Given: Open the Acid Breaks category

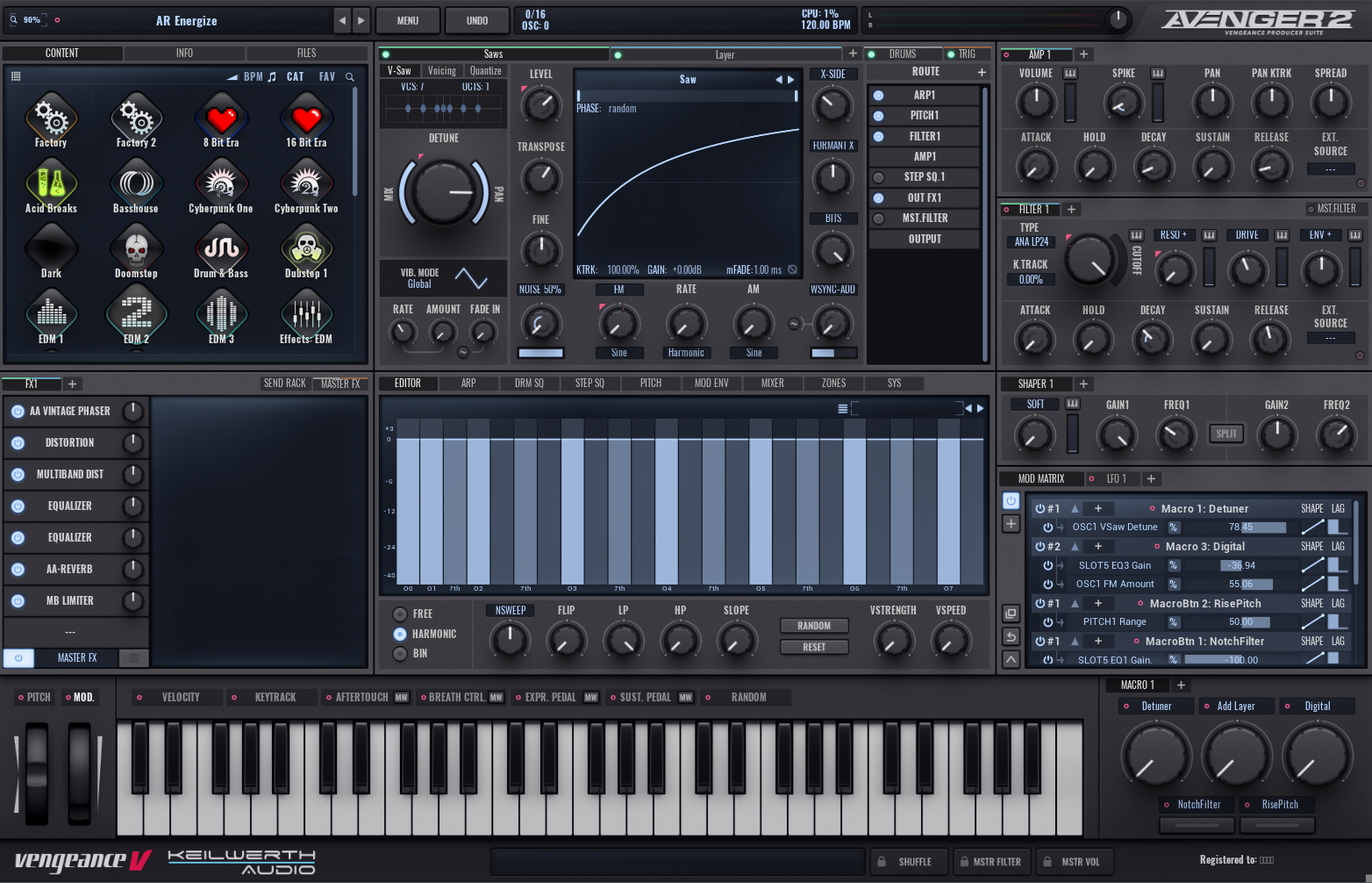Looking at the screenshot, I should click(51, 183).
